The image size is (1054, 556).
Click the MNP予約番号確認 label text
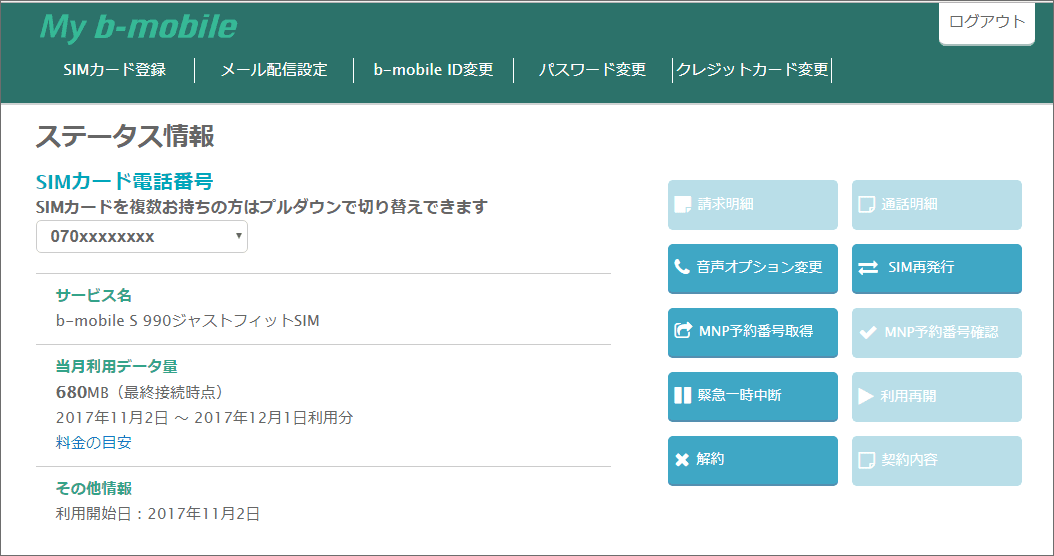click(x=941, y=332)
